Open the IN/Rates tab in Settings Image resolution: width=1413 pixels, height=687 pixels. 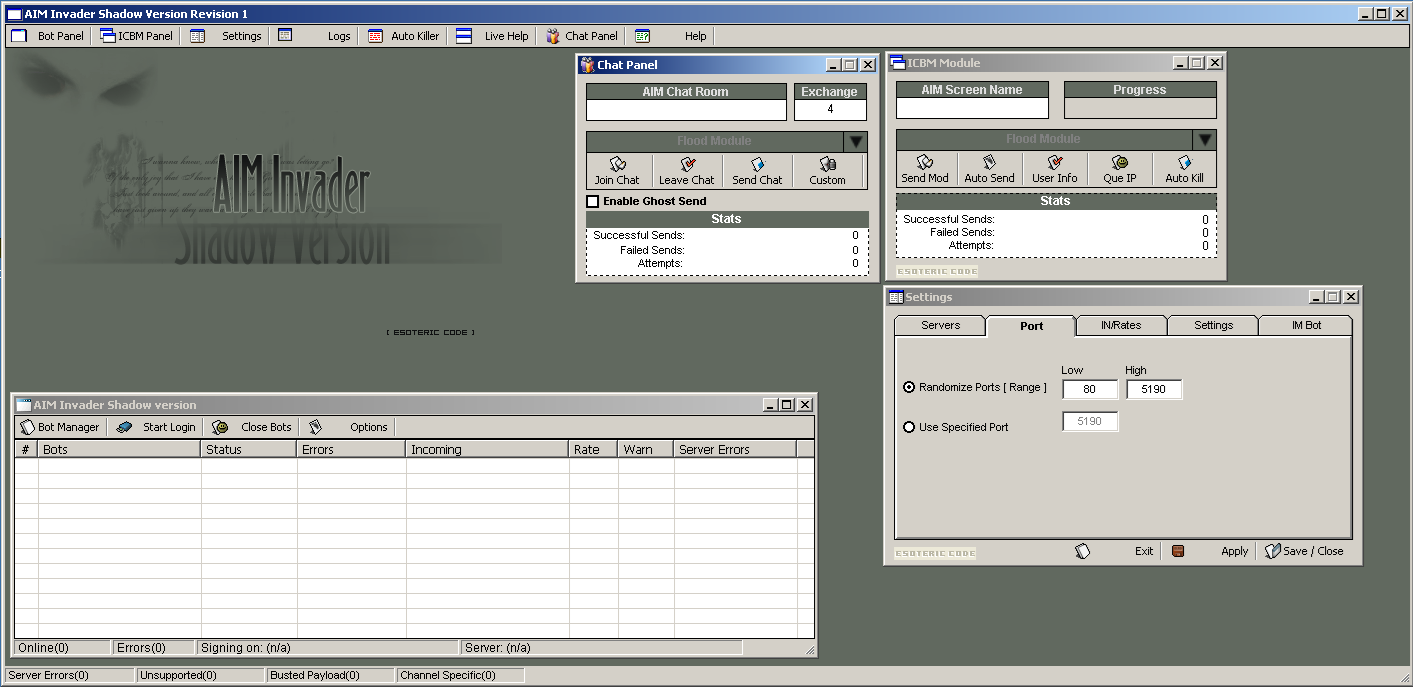click(1120, 325)
